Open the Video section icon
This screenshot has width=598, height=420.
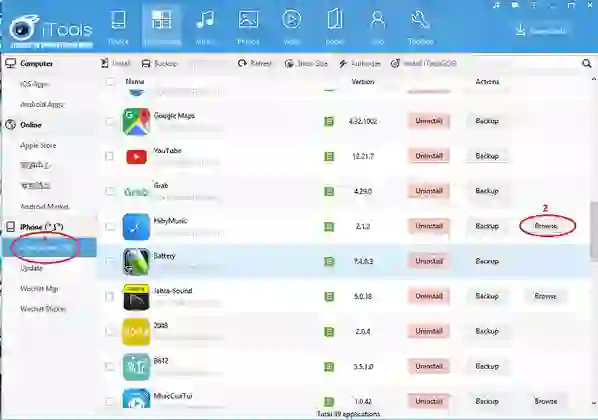(x=291, y=20)
